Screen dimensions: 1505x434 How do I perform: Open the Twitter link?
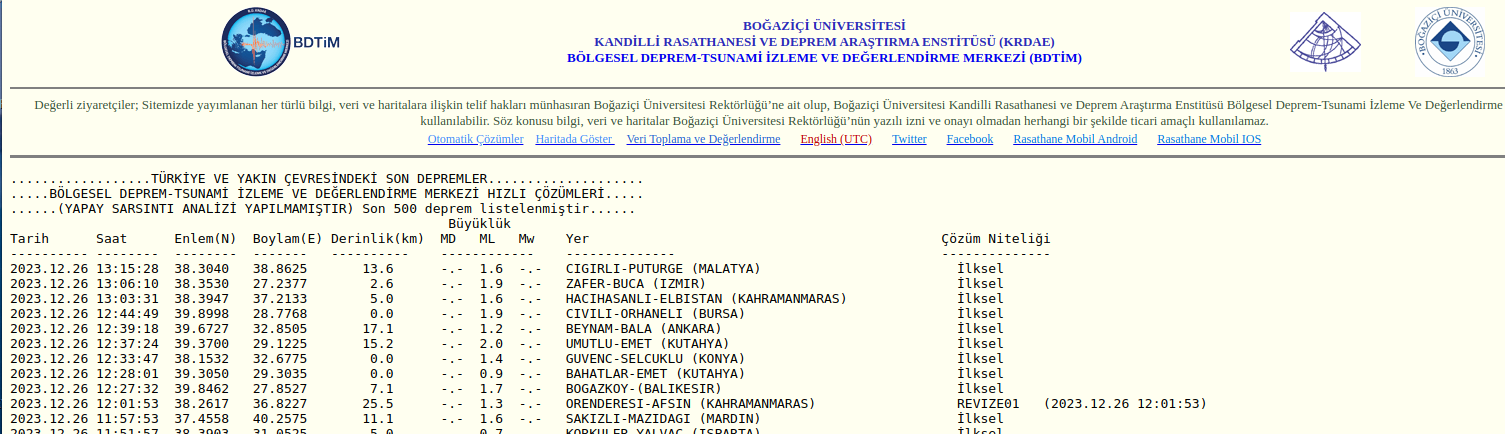(x=909, y=139)
